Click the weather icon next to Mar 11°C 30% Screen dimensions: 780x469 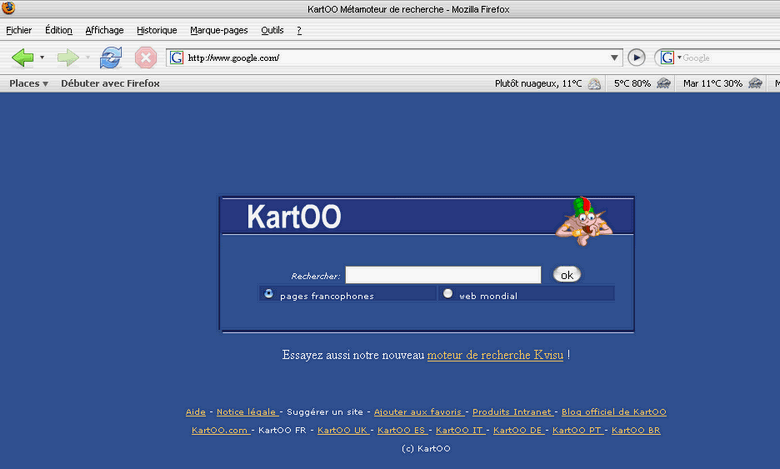tap(755, 84)
